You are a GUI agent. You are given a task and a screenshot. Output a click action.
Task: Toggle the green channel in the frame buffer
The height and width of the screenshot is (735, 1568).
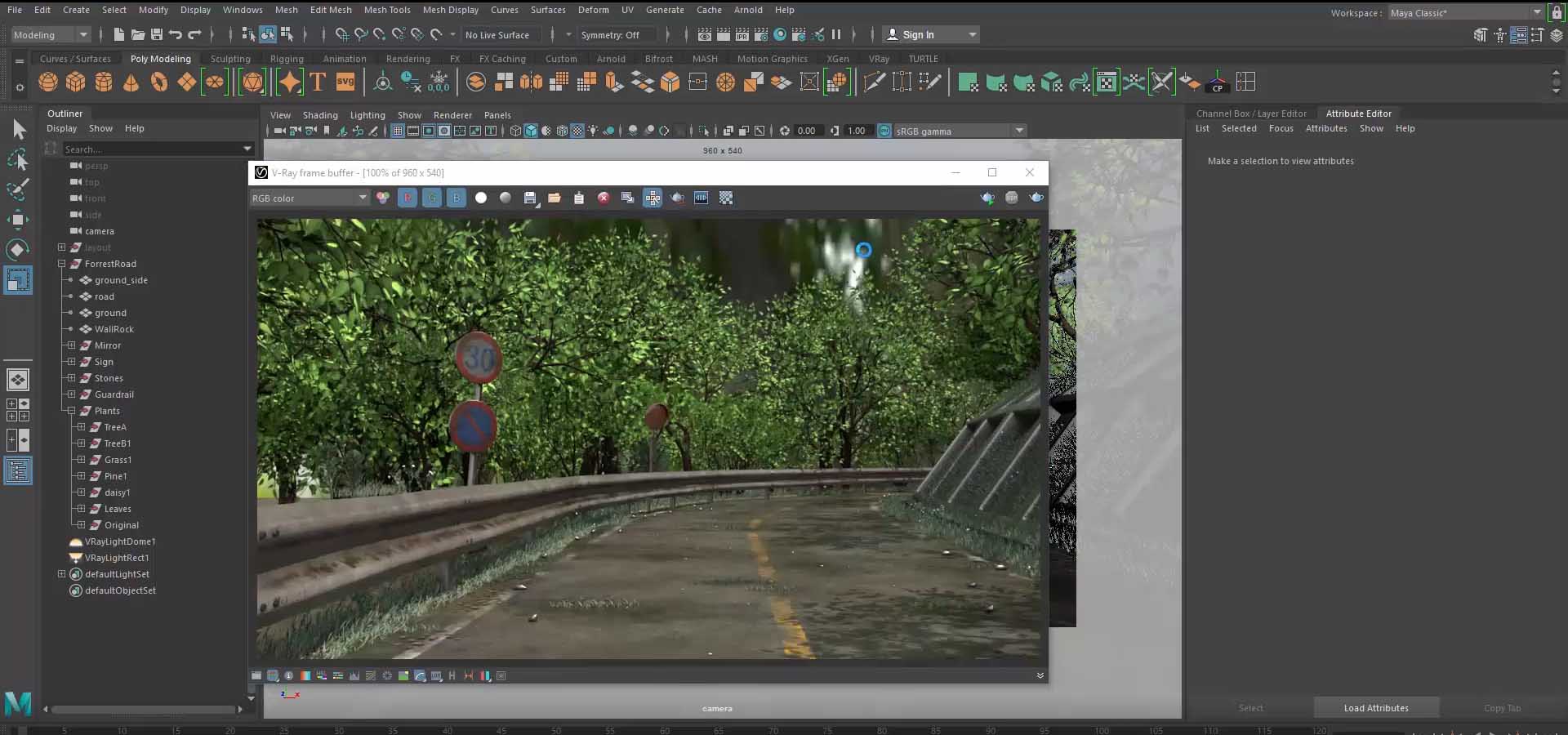[432, 198]
